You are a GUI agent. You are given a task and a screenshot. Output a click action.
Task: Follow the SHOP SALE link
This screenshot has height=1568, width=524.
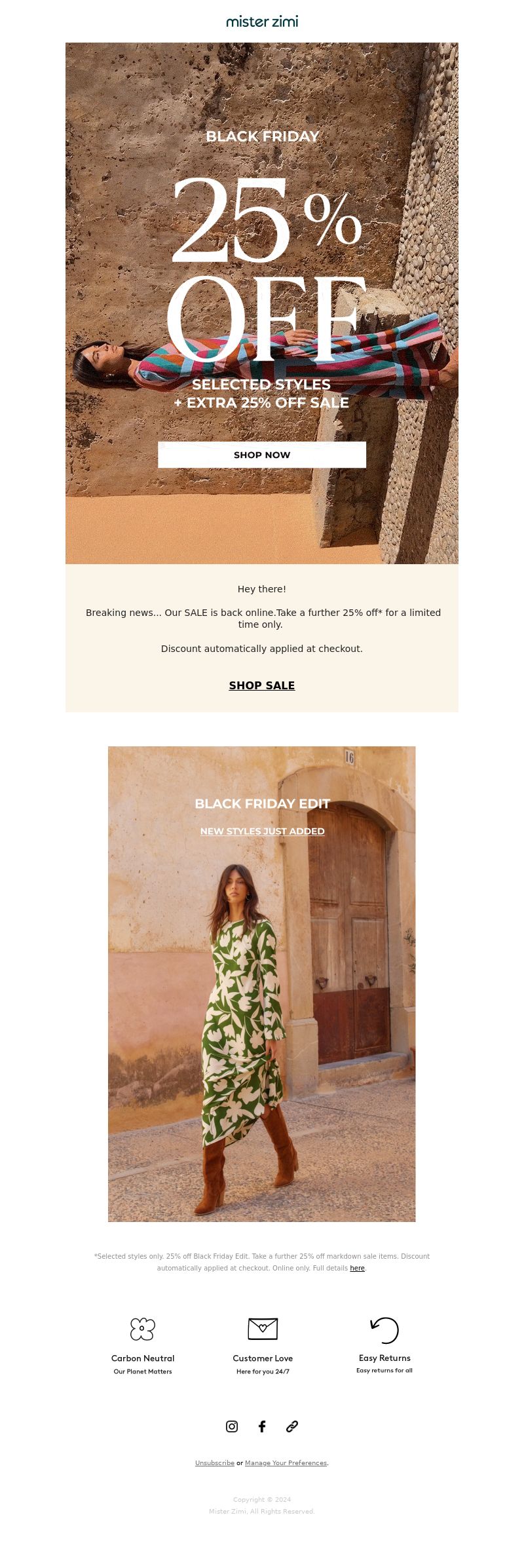click(x=262, y=685)
